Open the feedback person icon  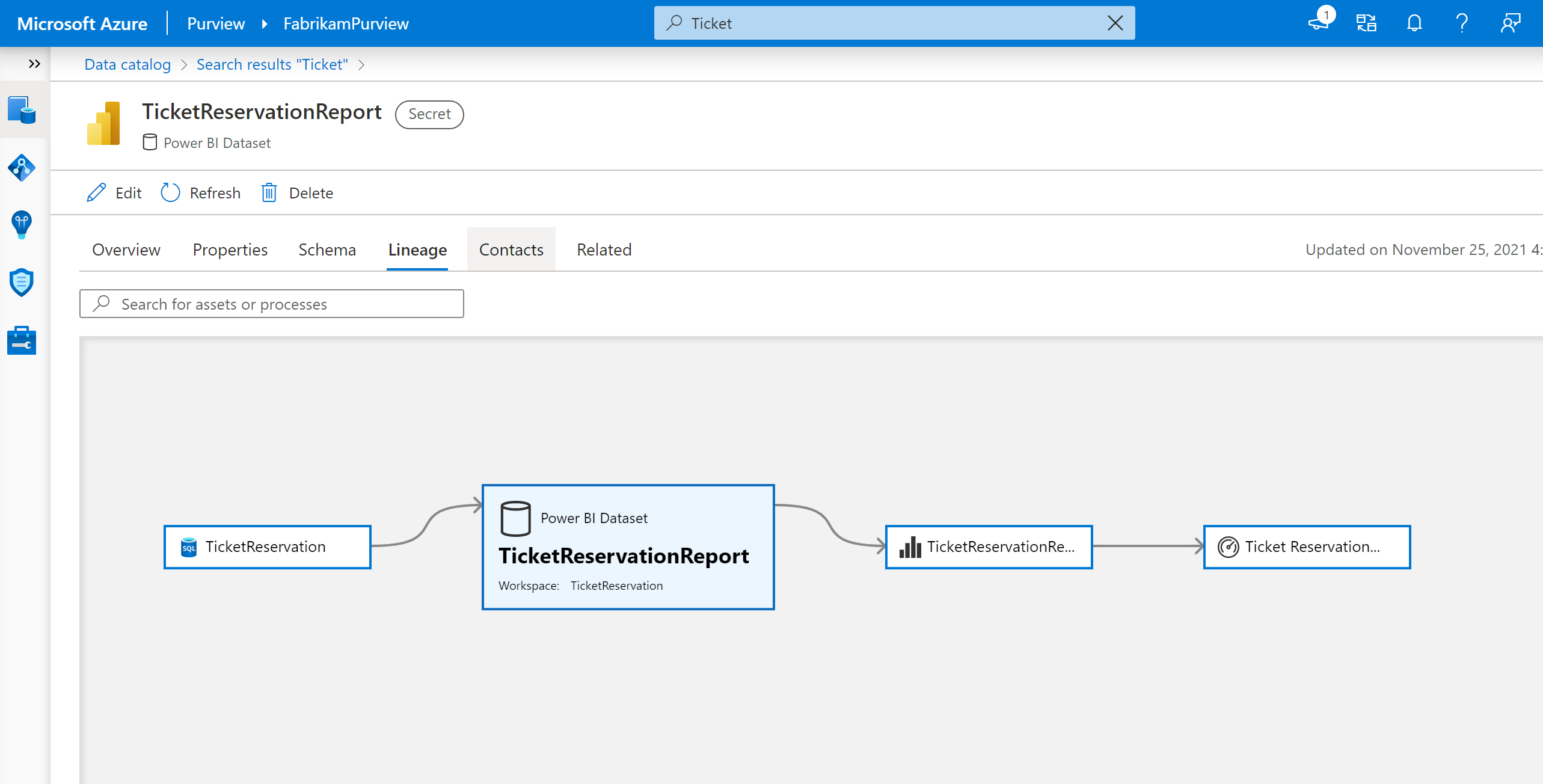(x=1510, y=23)
